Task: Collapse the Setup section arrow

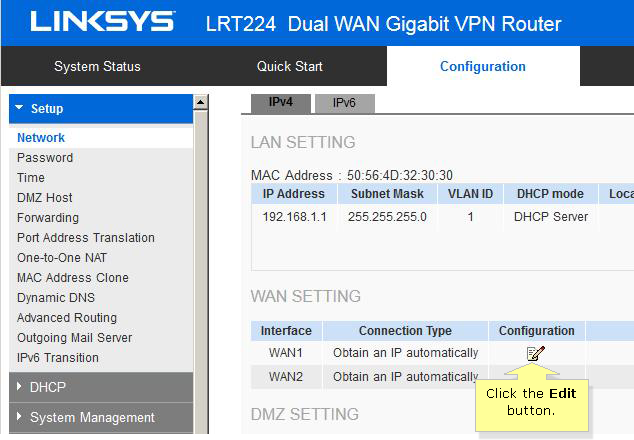Action: [19, 108]
